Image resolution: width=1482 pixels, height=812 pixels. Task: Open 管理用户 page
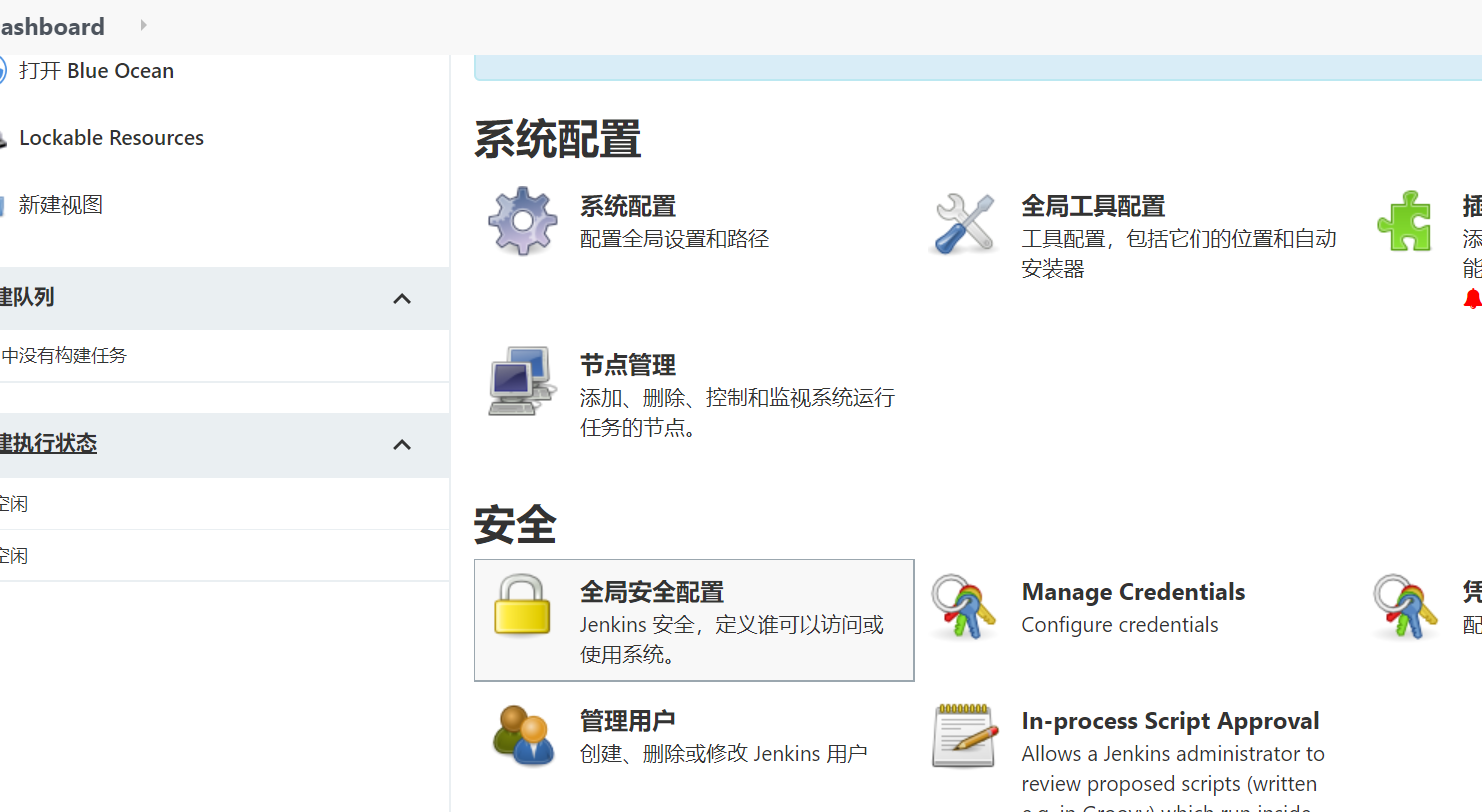point(628,721)
